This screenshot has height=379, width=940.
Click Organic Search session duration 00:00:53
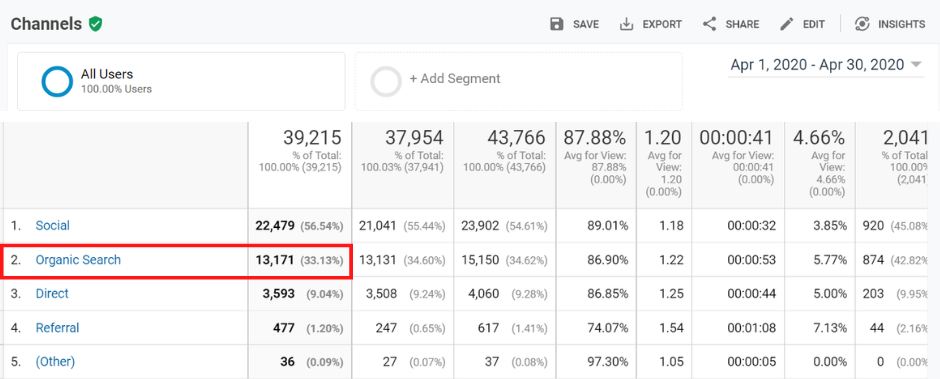[752, 260]
